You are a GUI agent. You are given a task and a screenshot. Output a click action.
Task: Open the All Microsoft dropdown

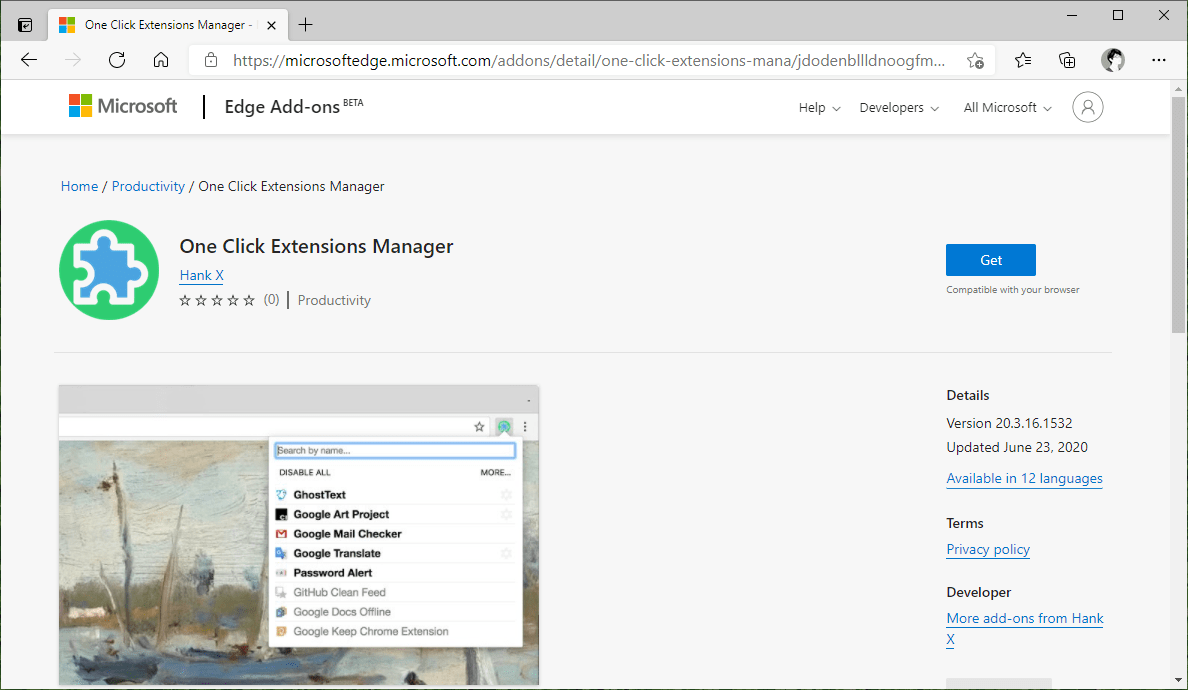[x=1005, y=107]
